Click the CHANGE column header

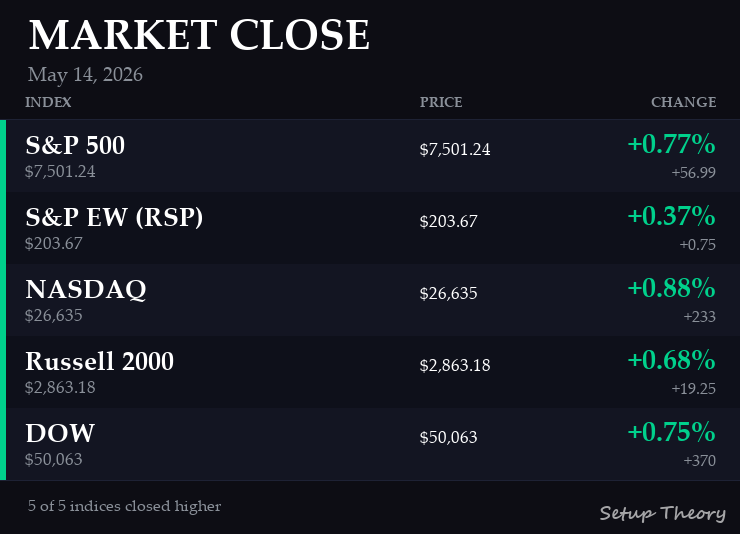click(x=683, y=102)
